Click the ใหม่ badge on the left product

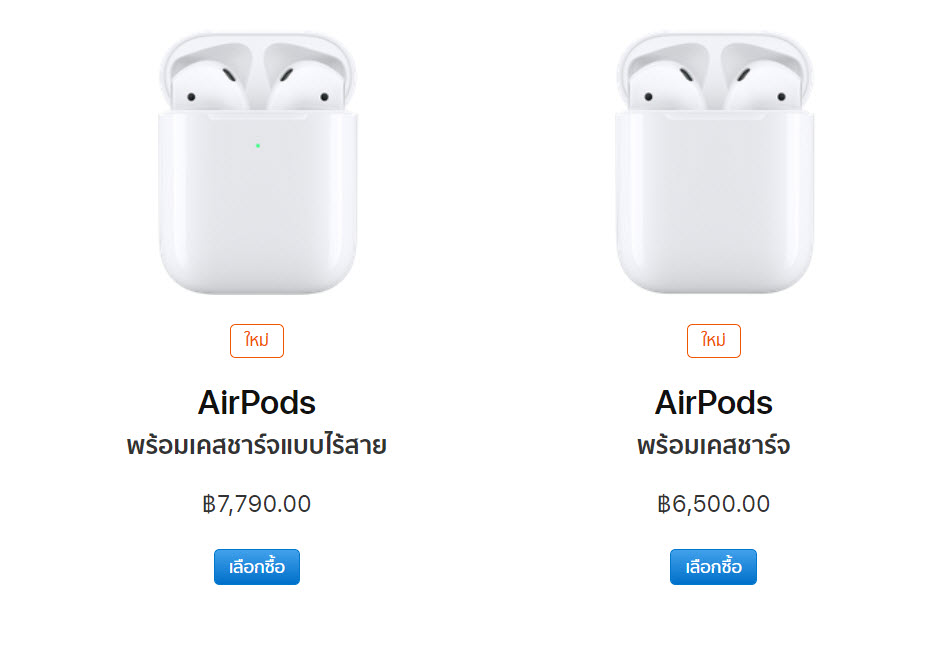tap(257, 340)
